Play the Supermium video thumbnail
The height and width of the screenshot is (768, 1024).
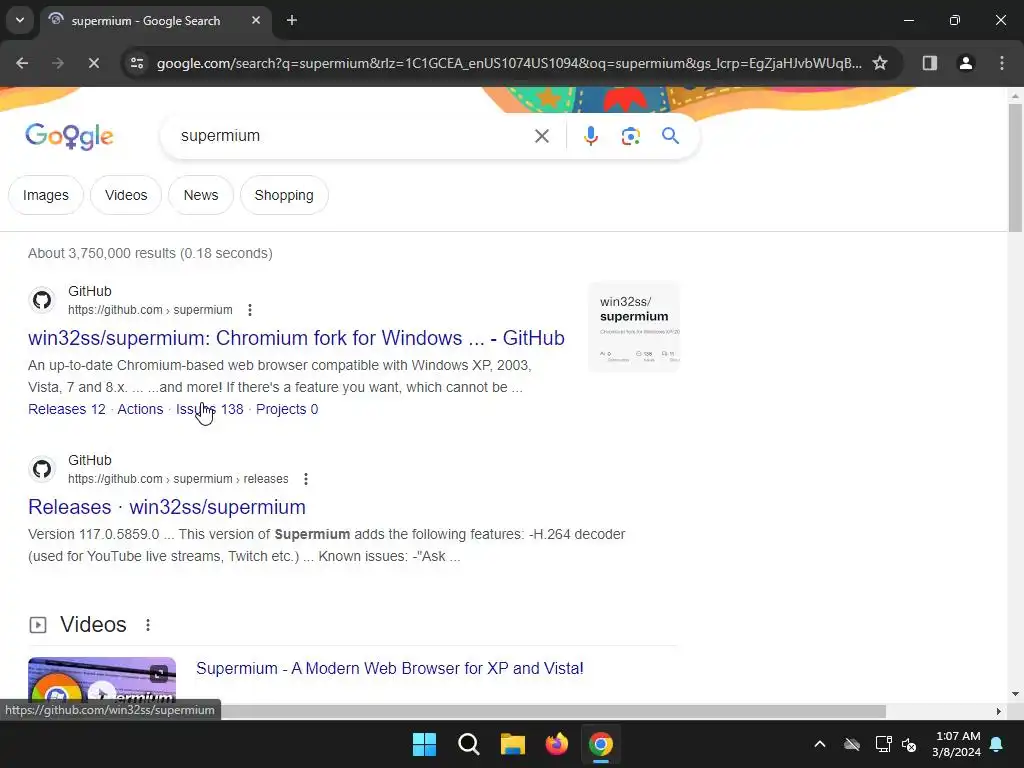pyautogui.click(x=102, y=680)
